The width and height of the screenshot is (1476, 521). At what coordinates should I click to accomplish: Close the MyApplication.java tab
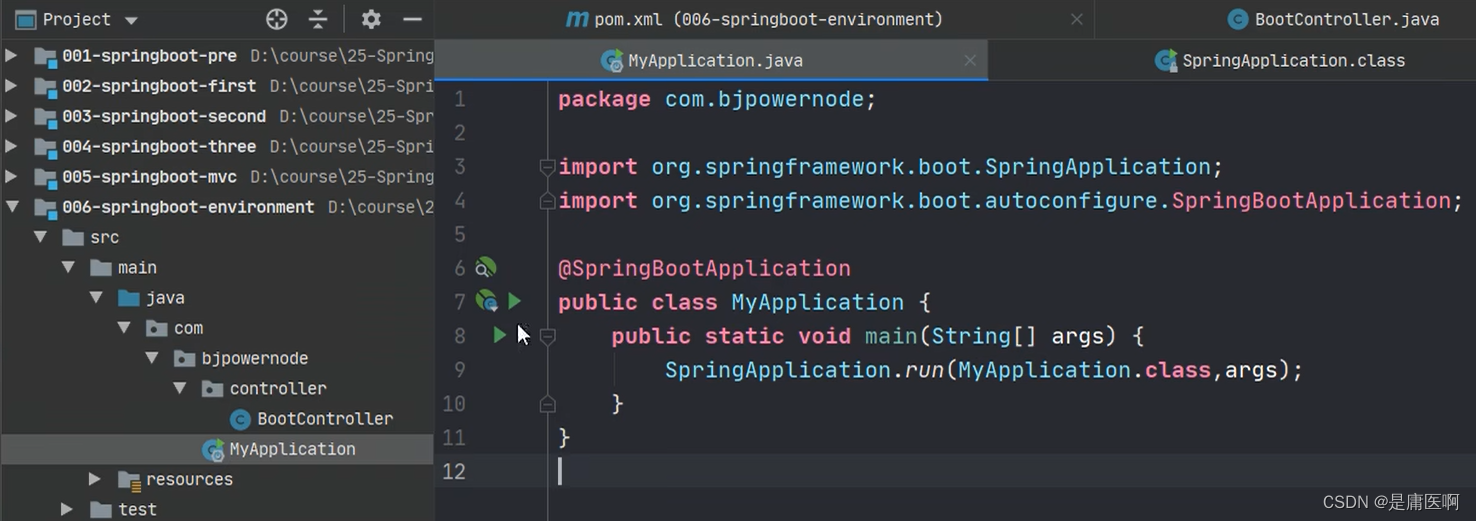pyautogui.click(x=970, y=60)
